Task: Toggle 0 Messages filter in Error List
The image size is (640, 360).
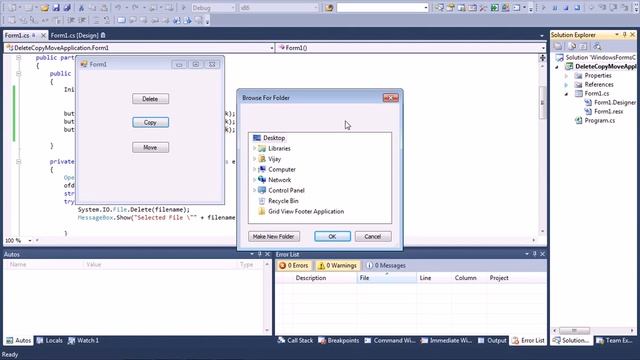Action: 386,265
